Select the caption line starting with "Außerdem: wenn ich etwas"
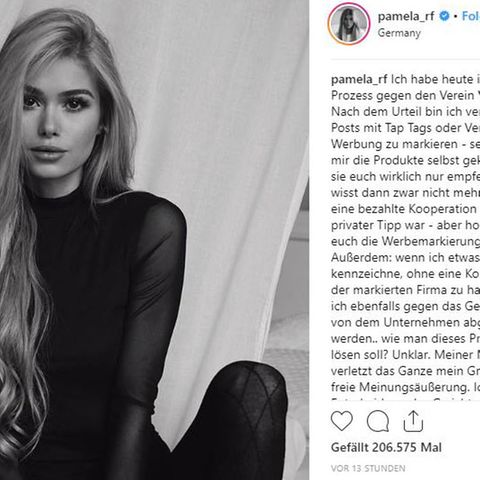 click(405, 258)
